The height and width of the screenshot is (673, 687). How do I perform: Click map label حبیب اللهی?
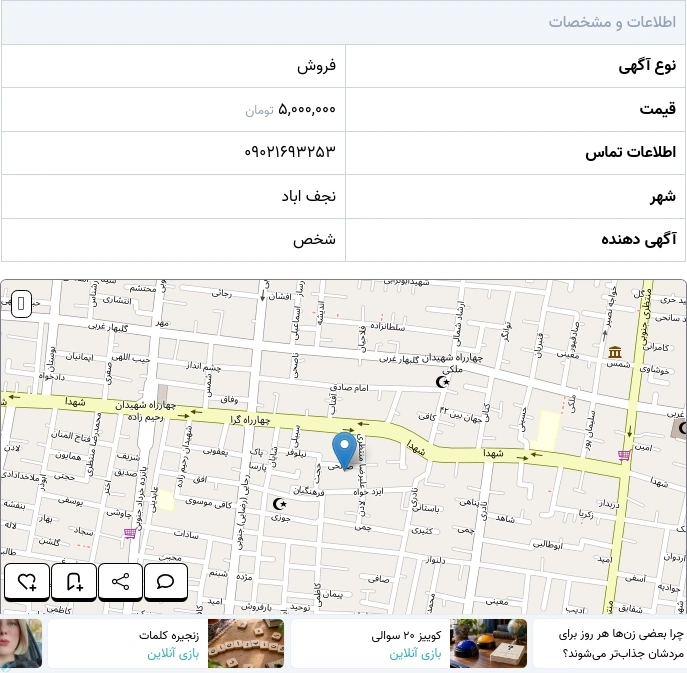[x=131, y=358]
